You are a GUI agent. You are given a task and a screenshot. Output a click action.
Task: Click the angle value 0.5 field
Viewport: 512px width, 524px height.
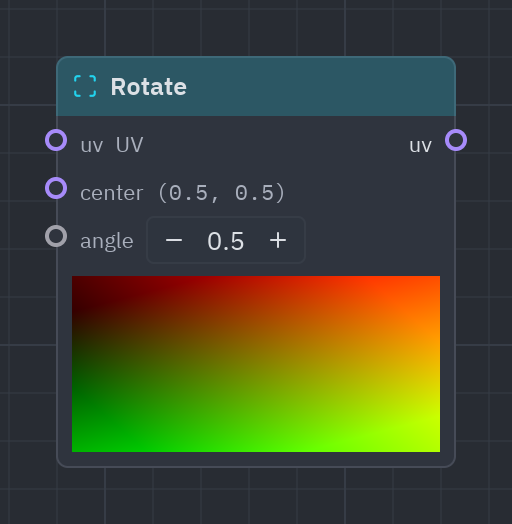(226, 241)
